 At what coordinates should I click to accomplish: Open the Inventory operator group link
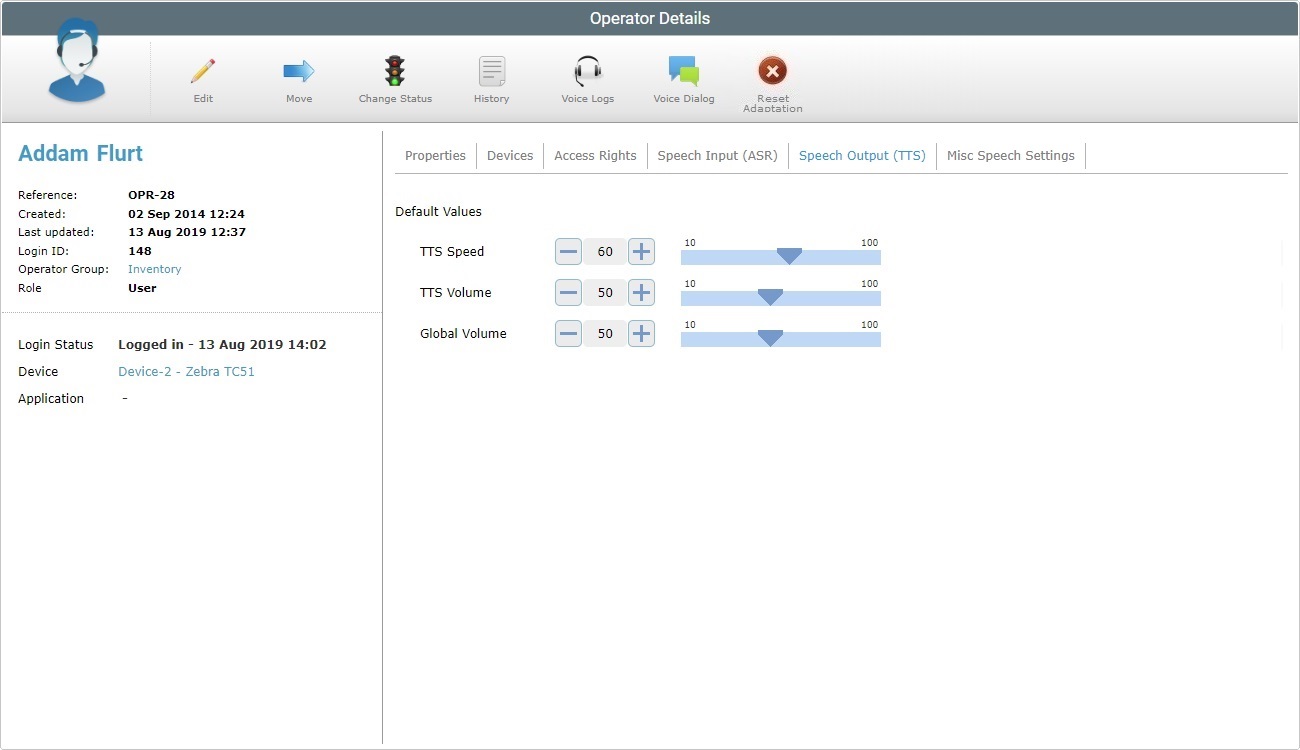click(x=154, y=269)
